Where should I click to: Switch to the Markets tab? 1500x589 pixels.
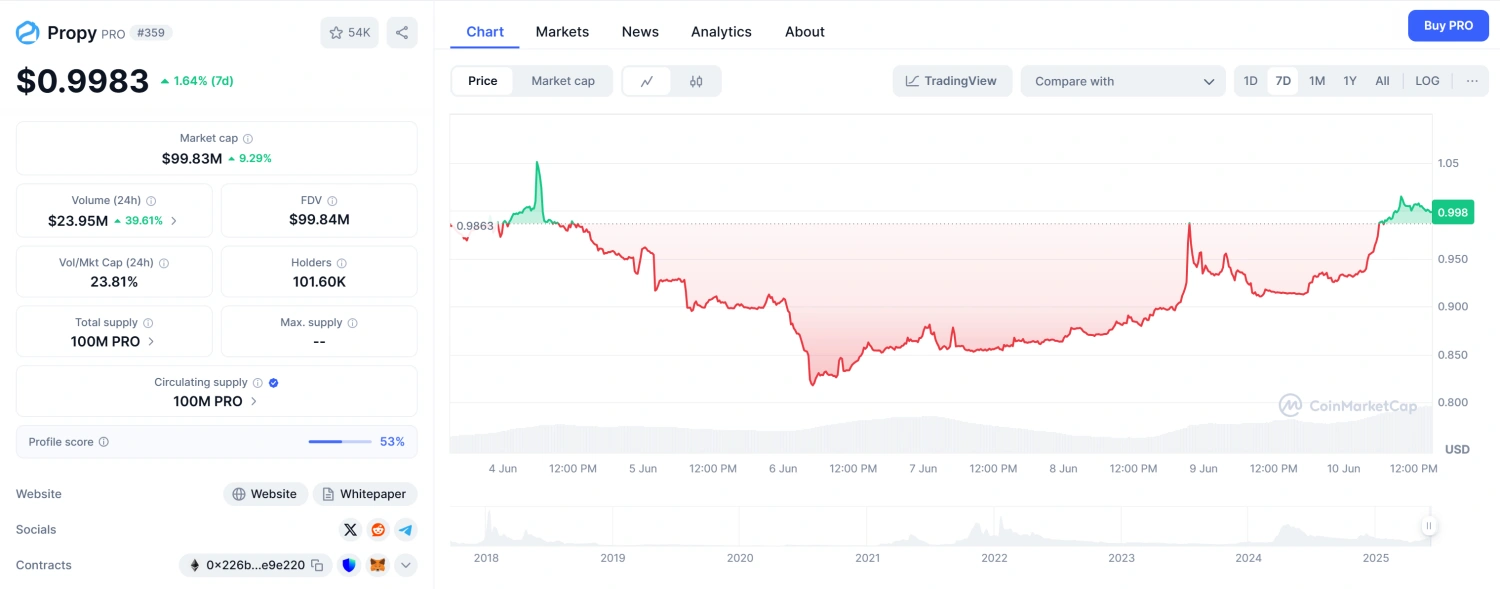pos(562,32)
